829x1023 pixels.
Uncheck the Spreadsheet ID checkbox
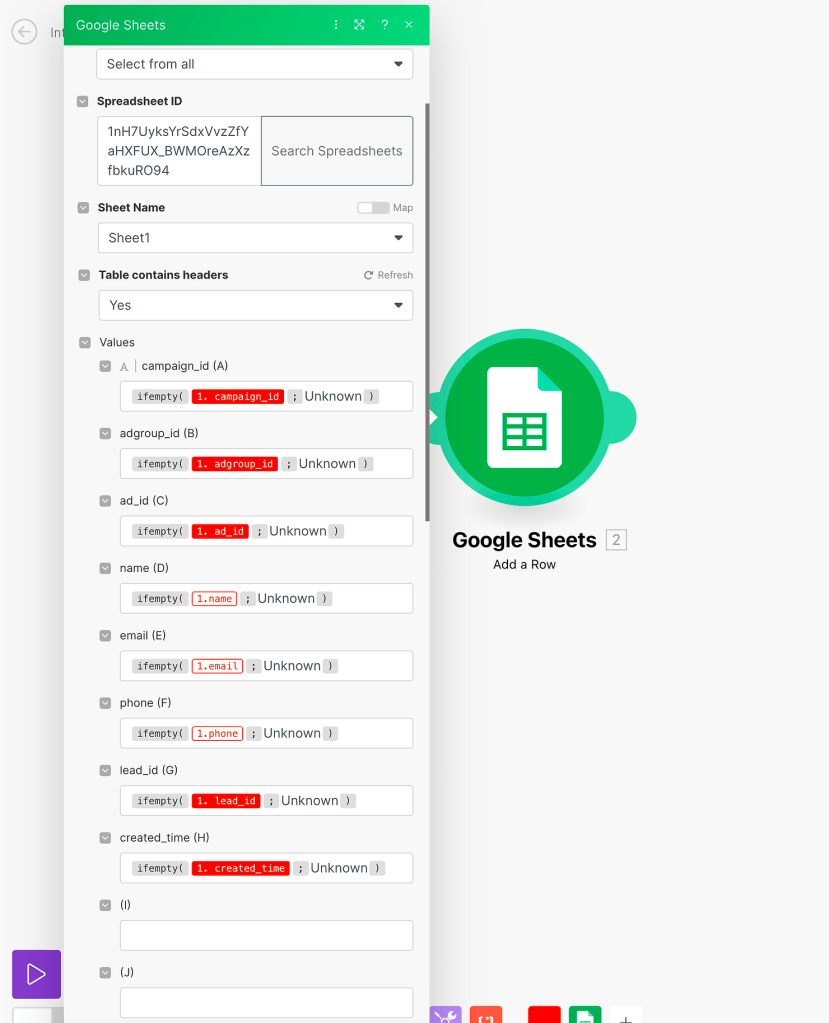coord(83,101)
